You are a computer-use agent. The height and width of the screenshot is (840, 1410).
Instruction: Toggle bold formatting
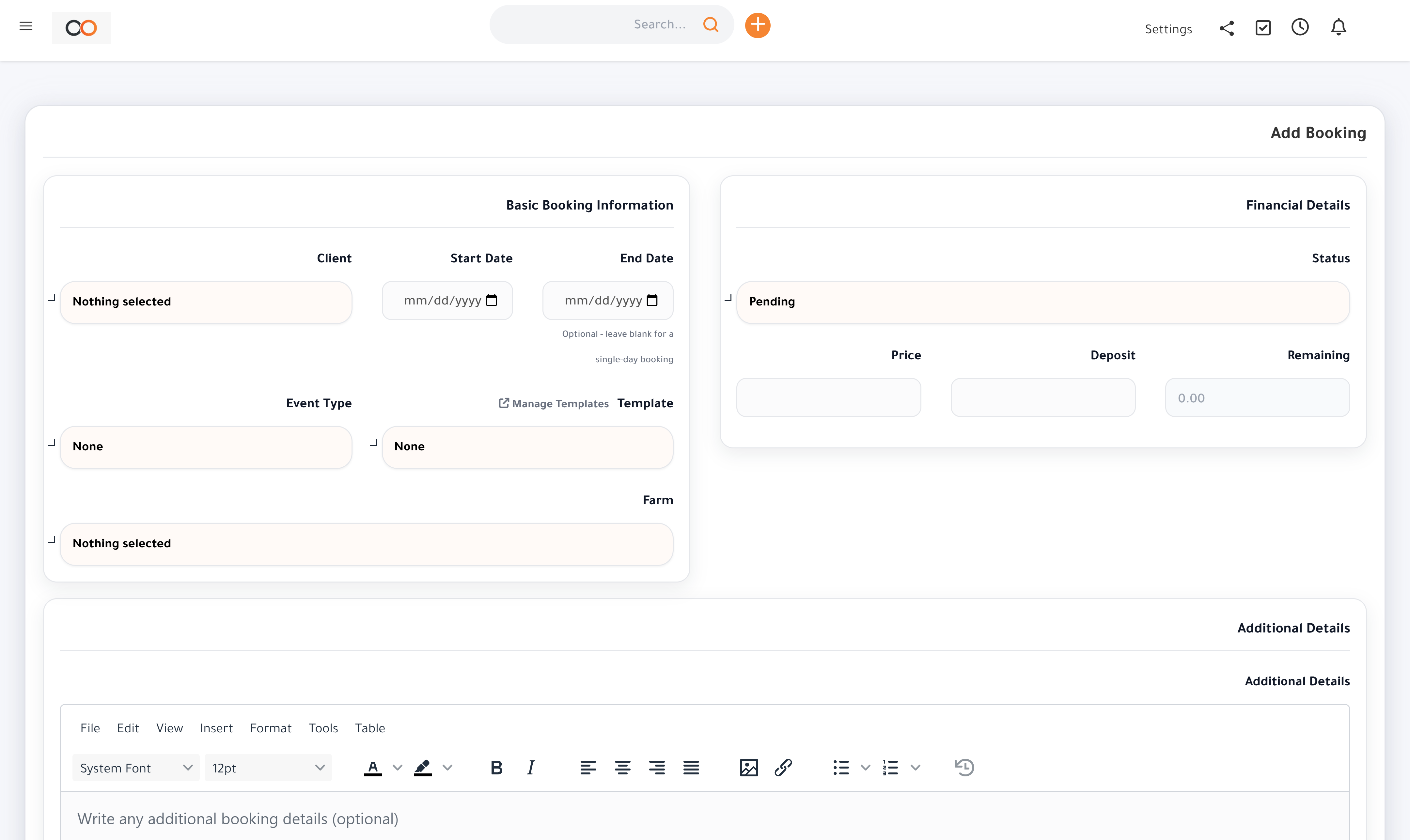[496, 768]
